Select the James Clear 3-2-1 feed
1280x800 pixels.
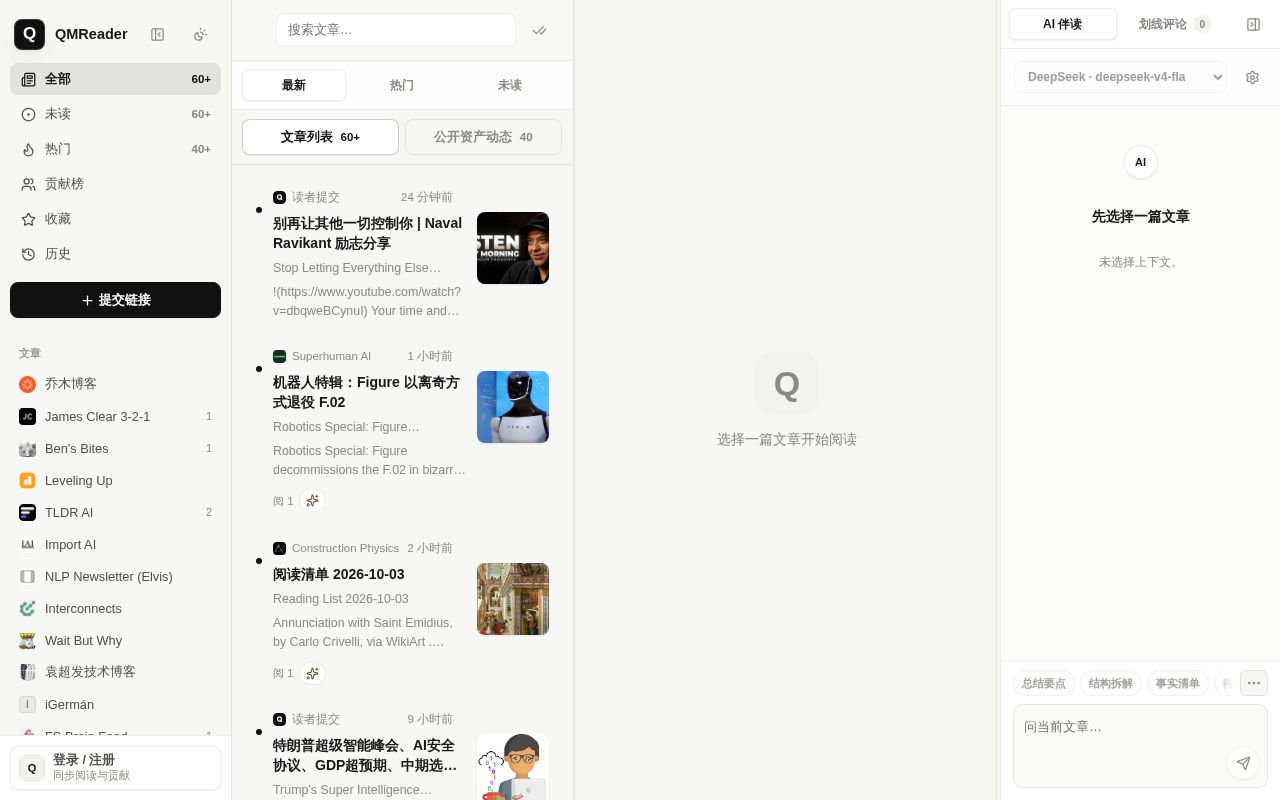point(115,416)
